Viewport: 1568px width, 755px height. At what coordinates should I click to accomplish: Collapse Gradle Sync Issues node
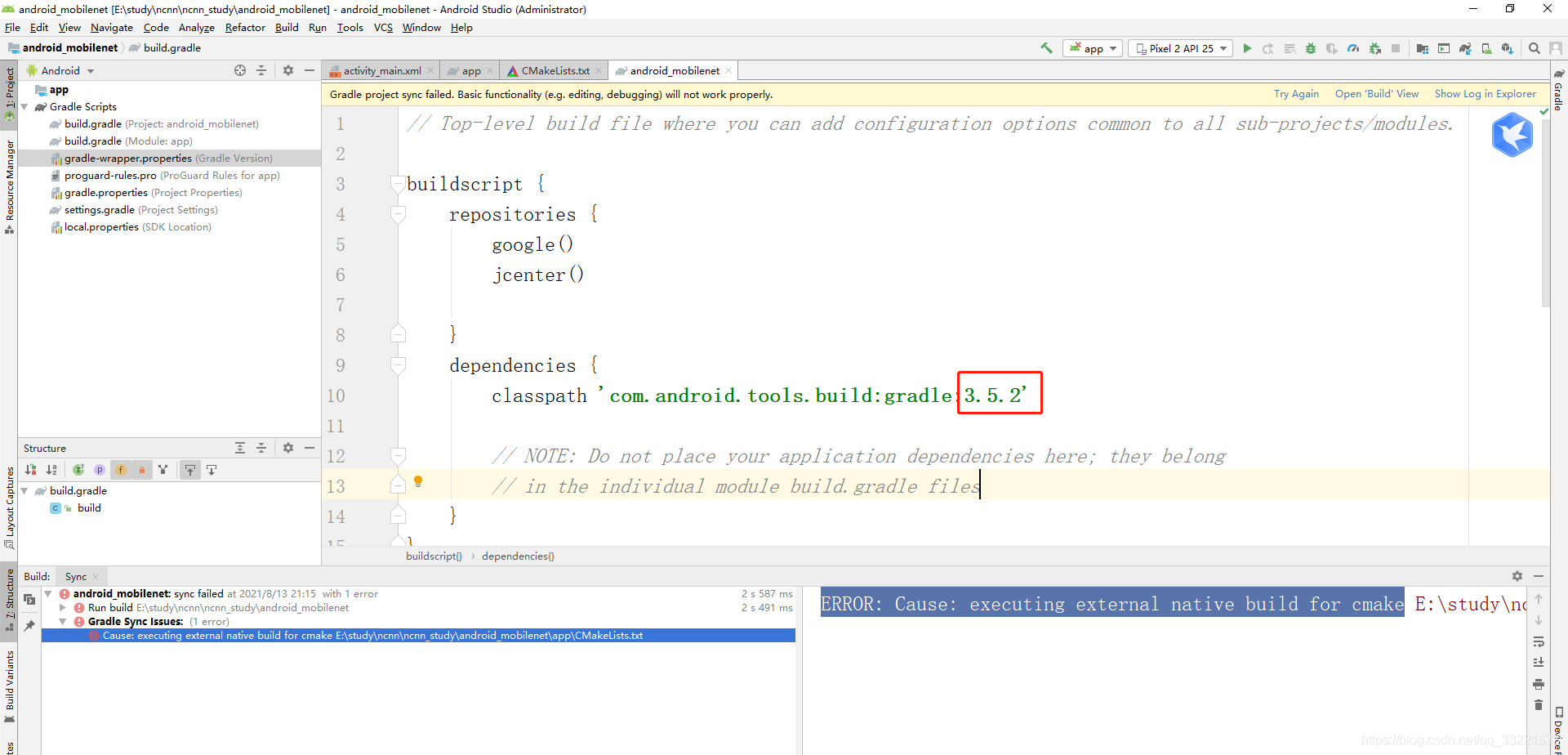pos(63,622)
